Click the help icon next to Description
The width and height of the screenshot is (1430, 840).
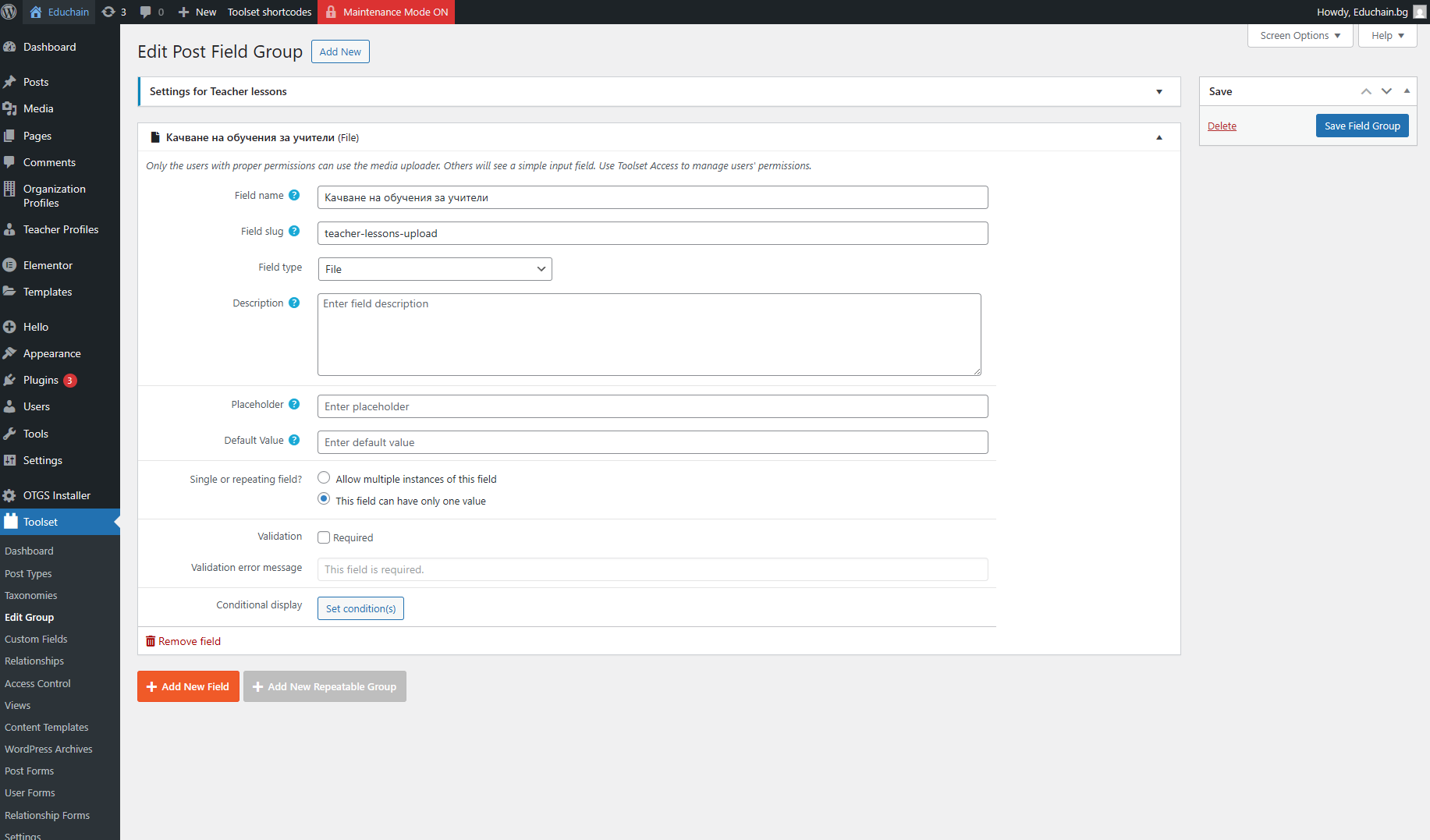pos(294,303)
